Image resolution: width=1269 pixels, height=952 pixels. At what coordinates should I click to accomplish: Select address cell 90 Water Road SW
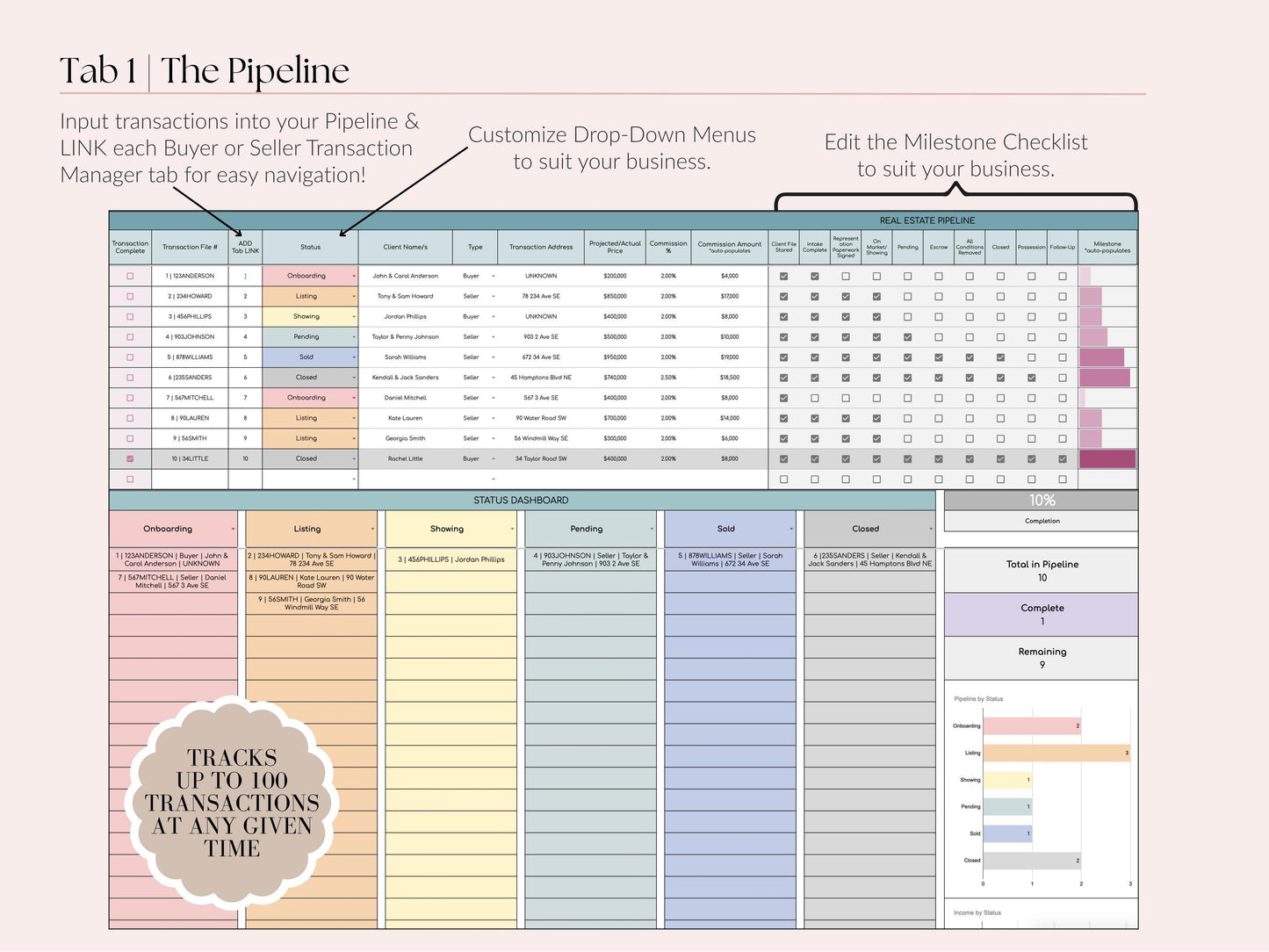pos(541,418)
